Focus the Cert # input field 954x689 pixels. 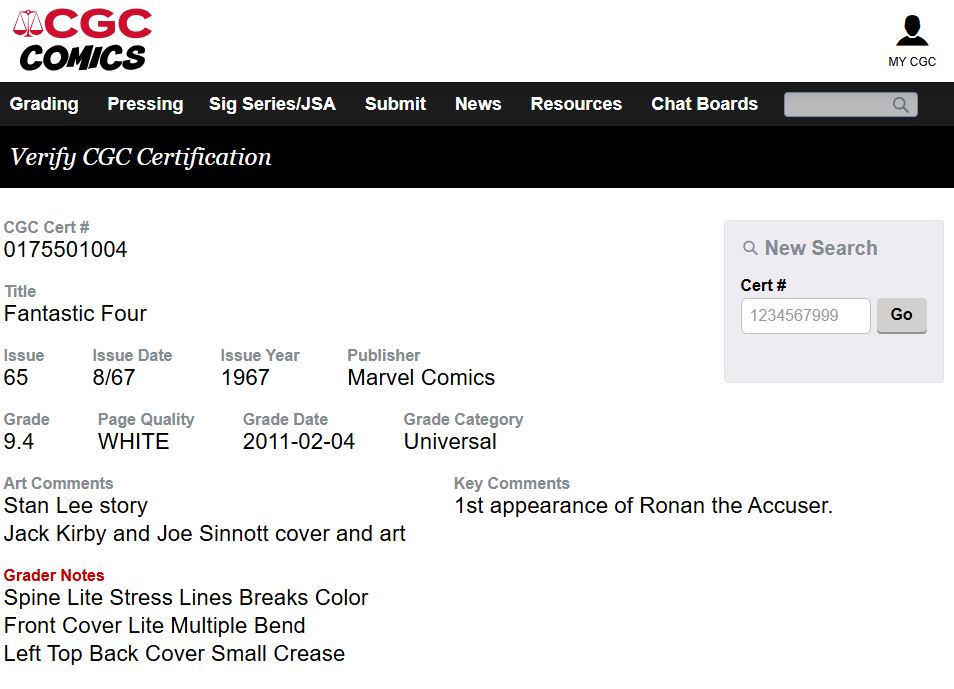pos(806,315)
